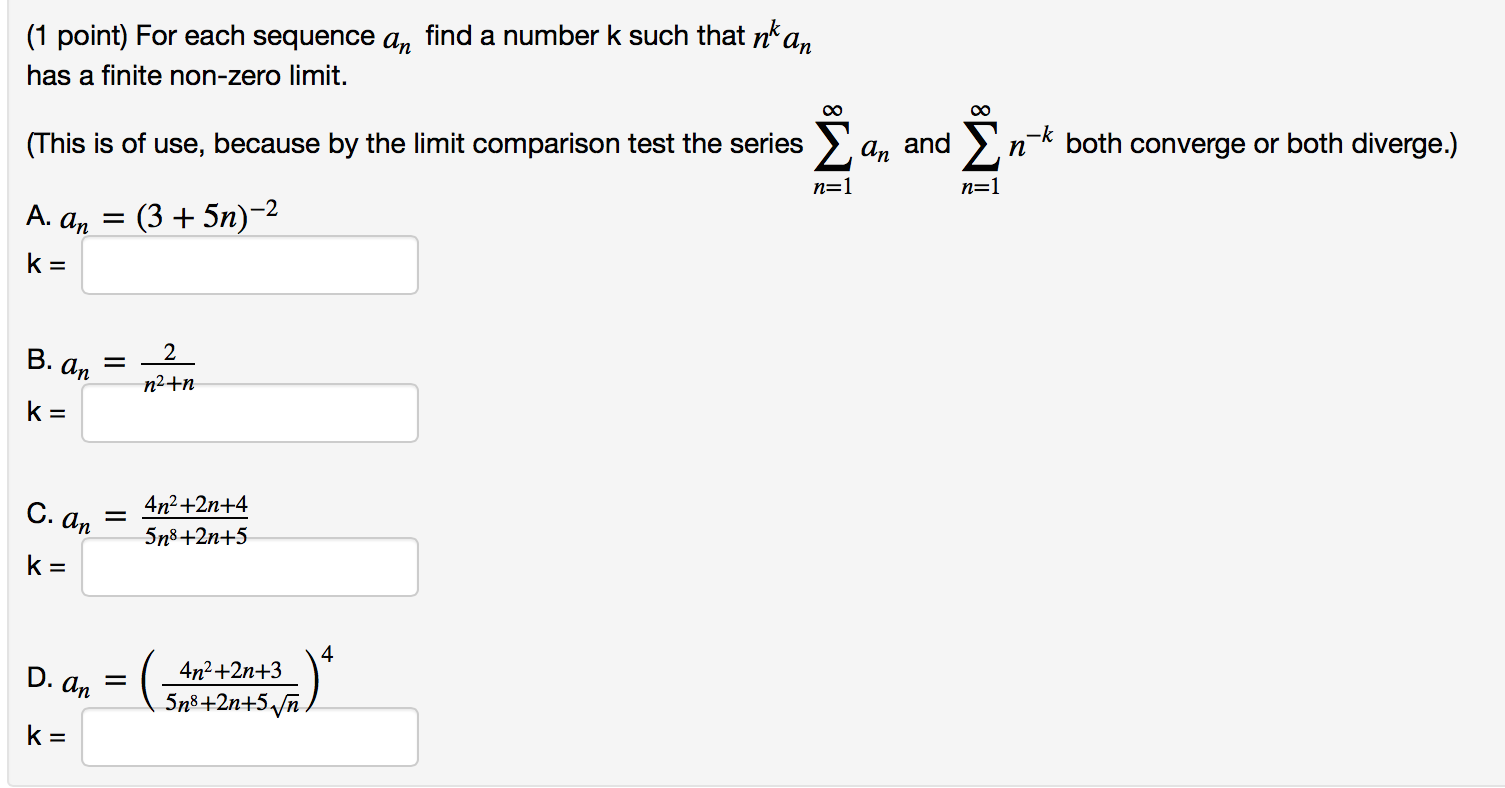
Task: Click the k answer box for part D
Action: click(x=249, y=736)
